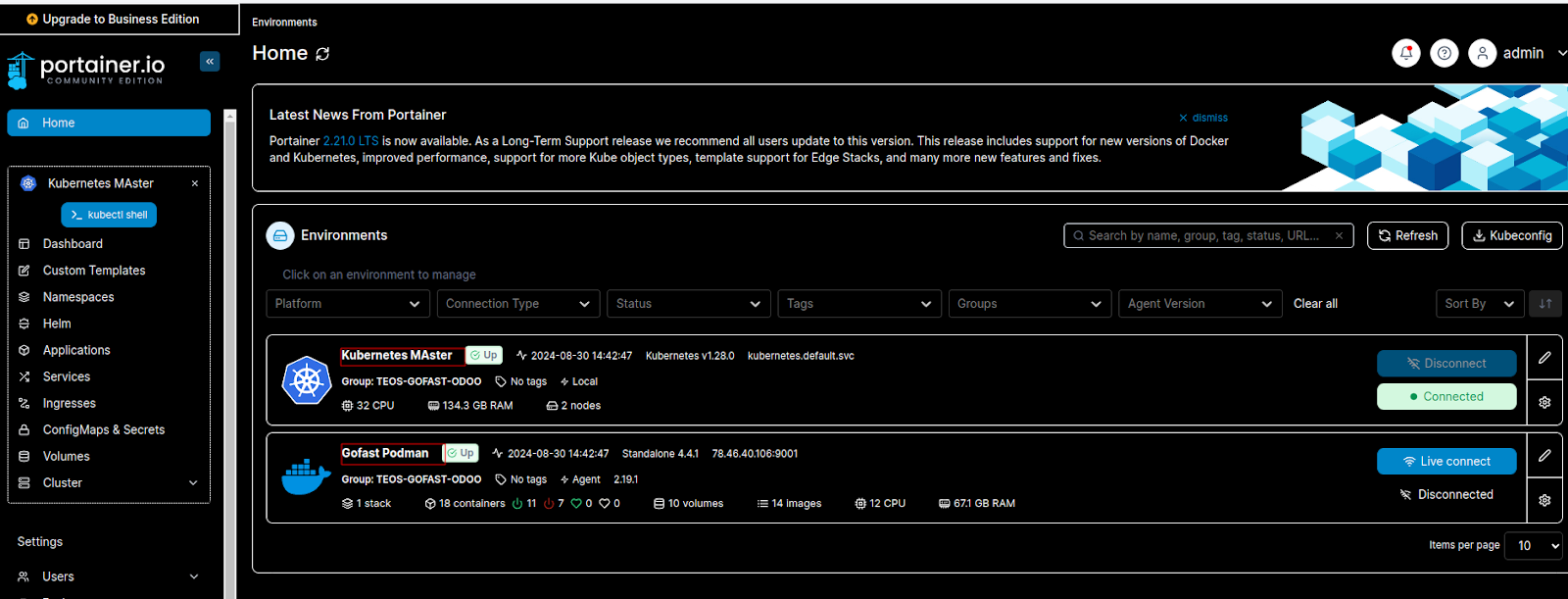This screenshot has width=1568, height=599.
Task: Go to Volumes page
Action: click(67, 456)
